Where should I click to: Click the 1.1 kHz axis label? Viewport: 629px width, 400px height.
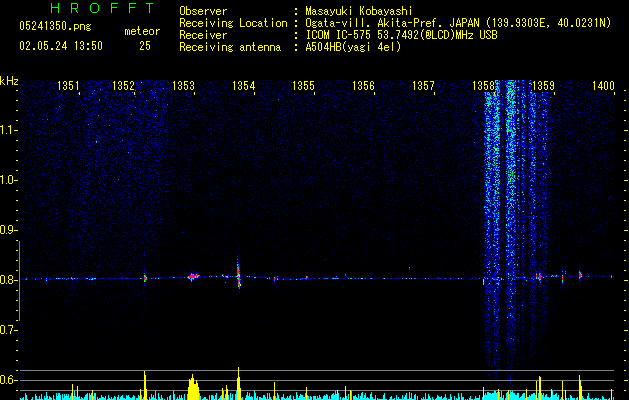point(8,130)
